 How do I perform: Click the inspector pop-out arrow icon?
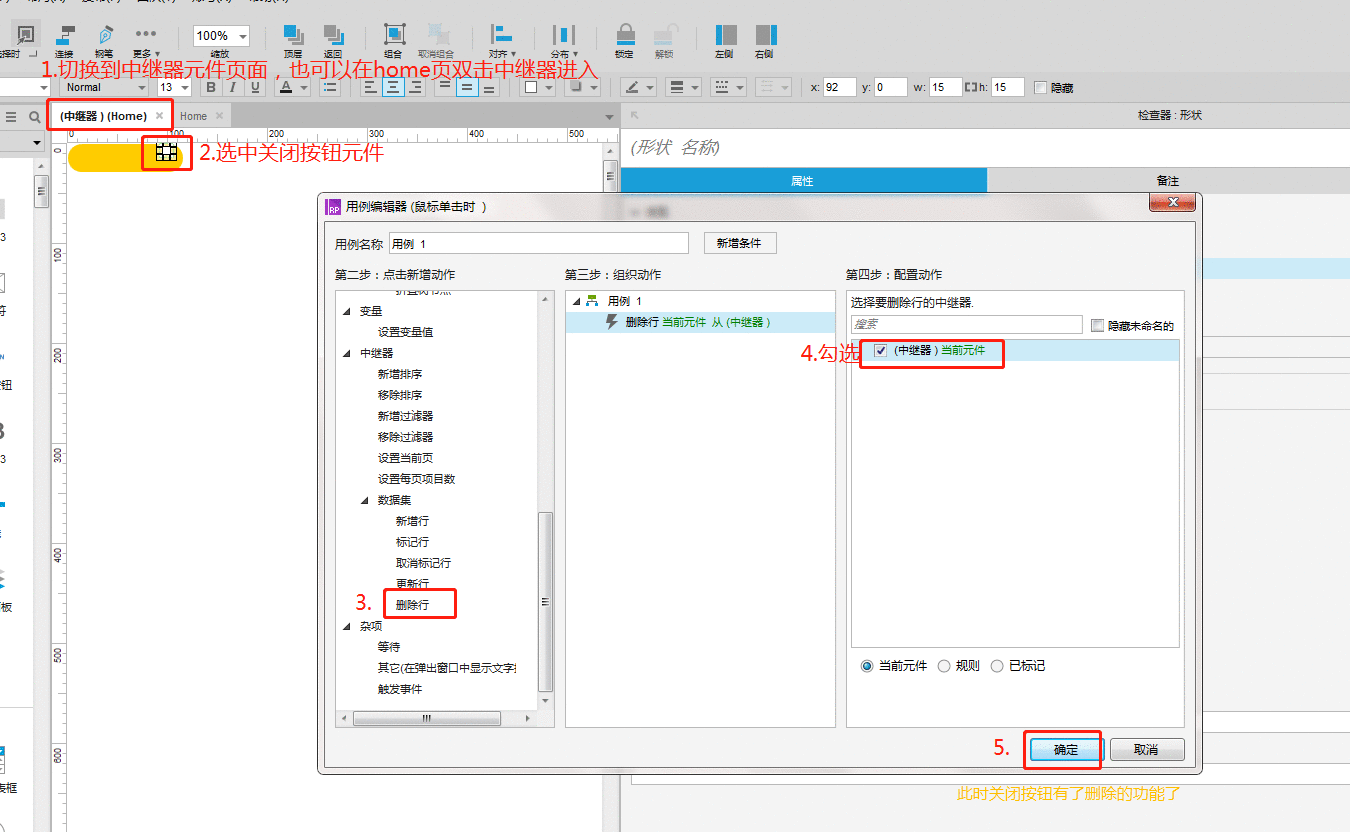pyautogui.click(x=634, y=116)
